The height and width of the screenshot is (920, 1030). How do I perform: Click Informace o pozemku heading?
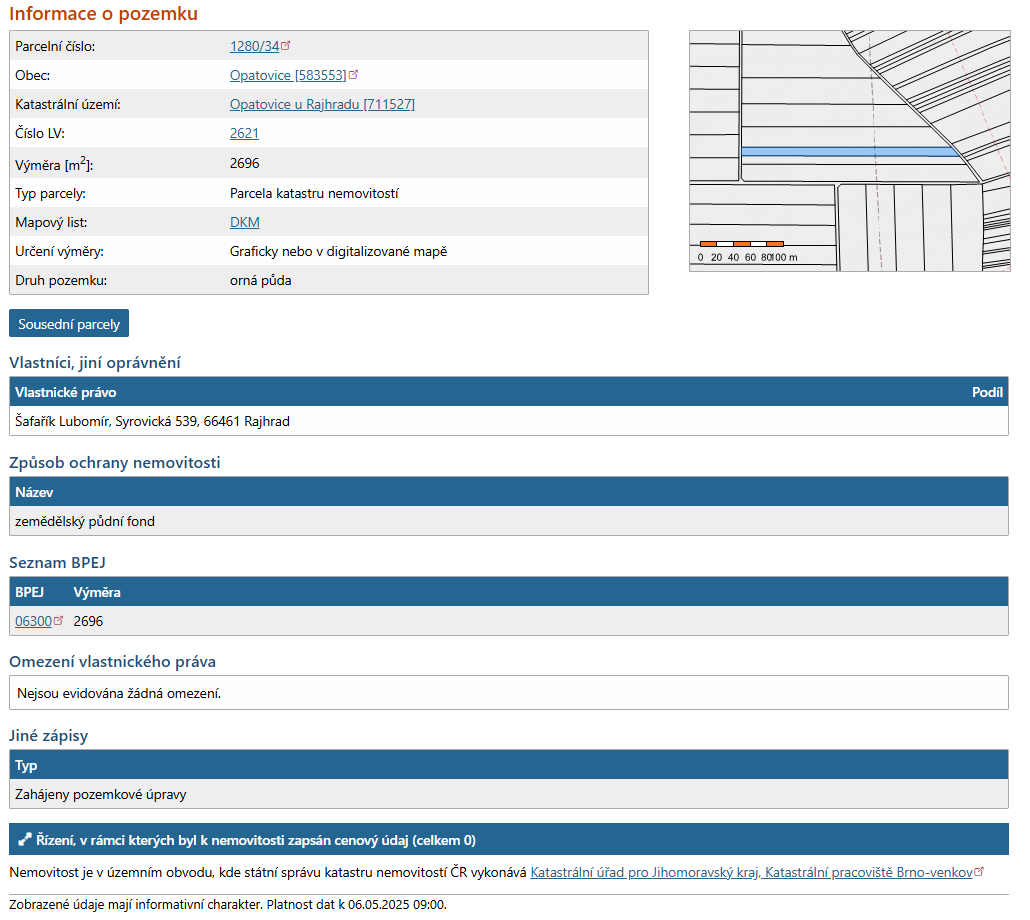[103, 14]
